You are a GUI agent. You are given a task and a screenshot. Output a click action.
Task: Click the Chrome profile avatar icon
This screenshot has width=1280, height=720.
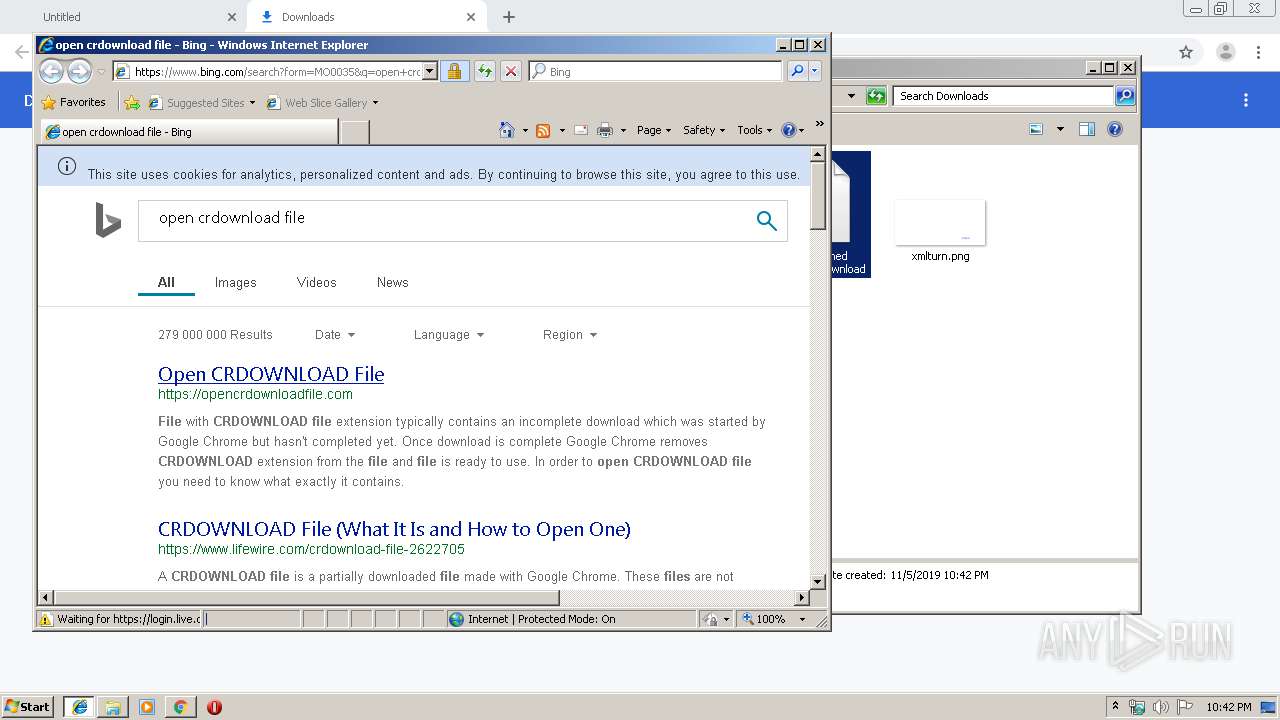tap(1225, 52)
